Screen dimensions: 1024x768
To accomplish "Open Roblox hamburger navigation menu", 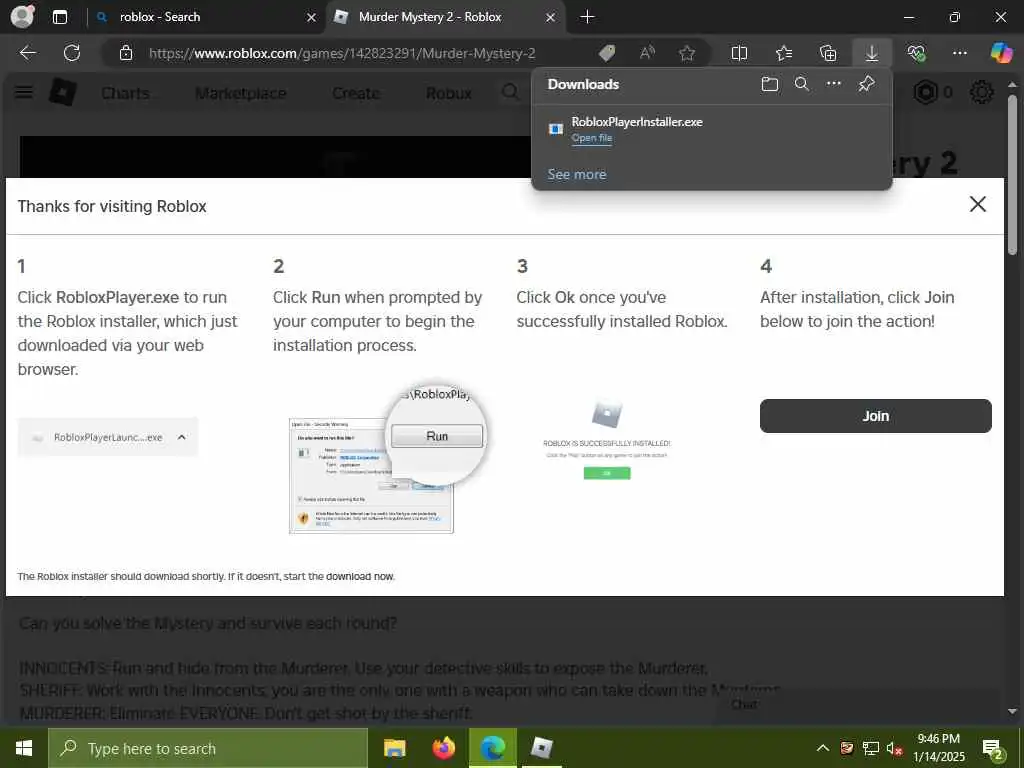I will point(24,92).
